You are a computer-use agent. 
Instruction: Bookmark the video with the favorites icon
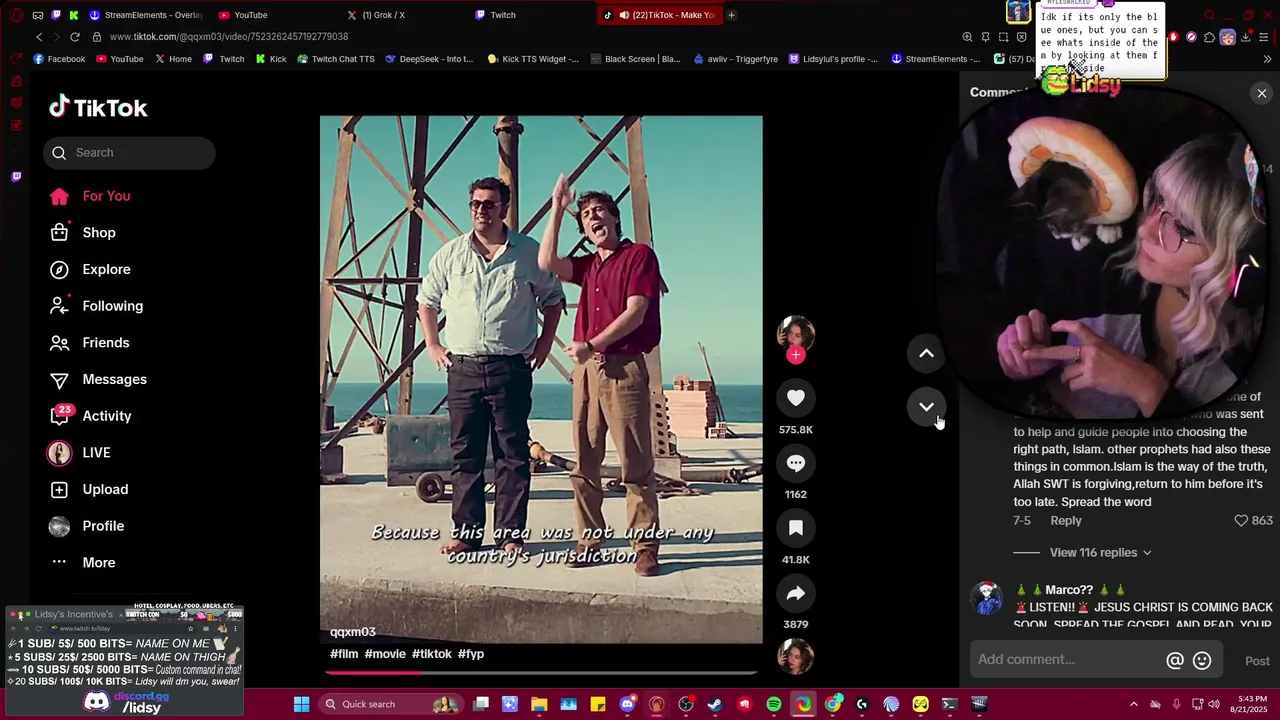pos(796,528)
